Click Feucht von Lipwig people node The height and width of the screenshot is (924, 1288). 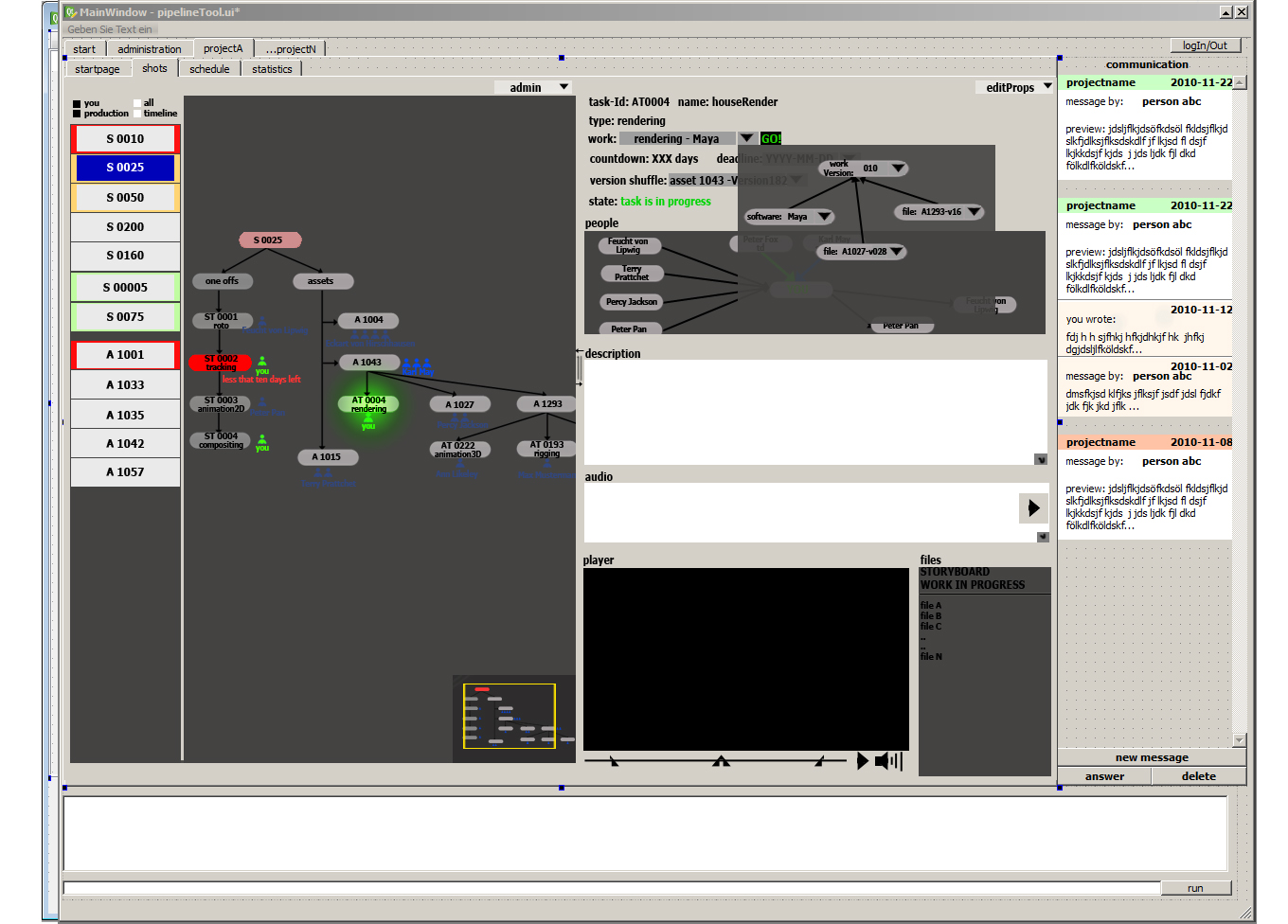pyautogui.click(x=629, y=246)
